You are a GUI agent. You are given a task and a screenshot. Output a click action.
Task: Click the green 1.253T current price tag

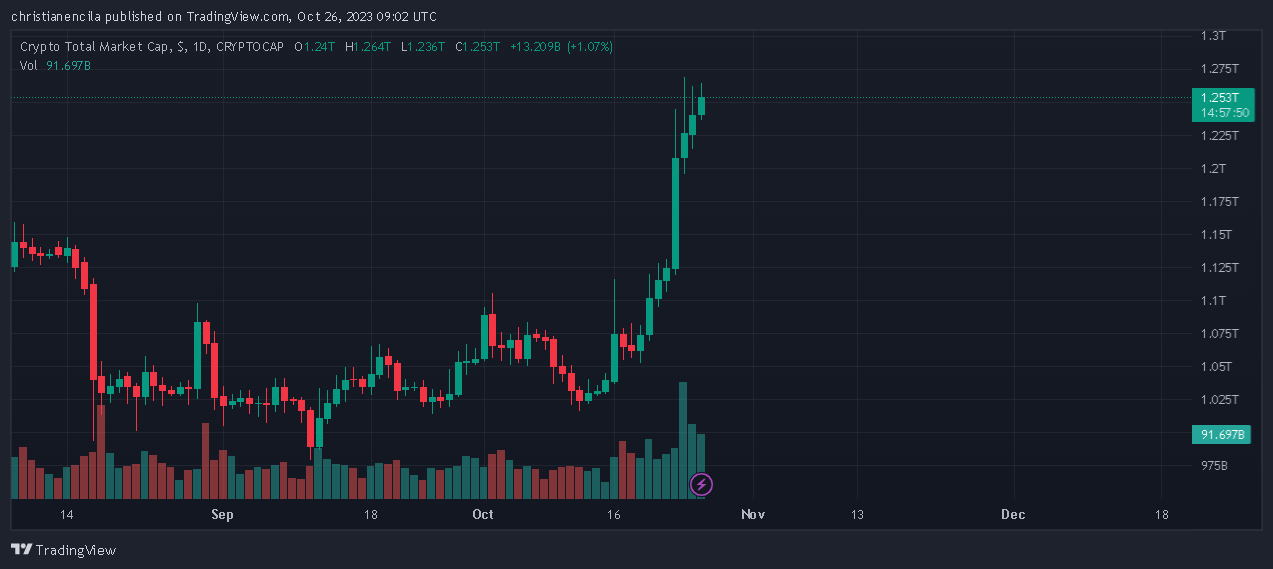click(1222, 98)
